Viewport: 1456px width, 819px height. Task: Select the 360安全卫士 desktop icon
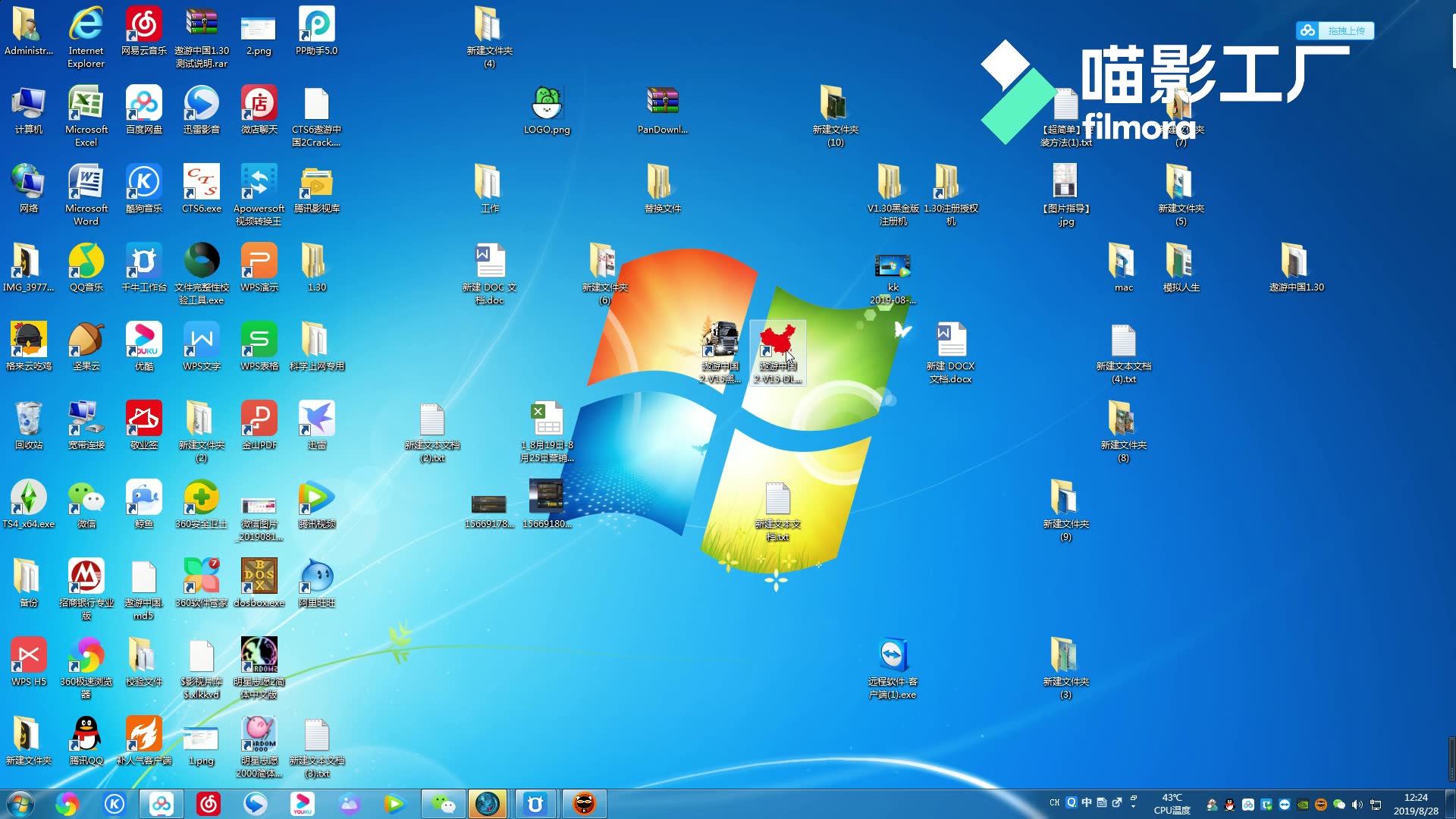(x=201, y=504)
